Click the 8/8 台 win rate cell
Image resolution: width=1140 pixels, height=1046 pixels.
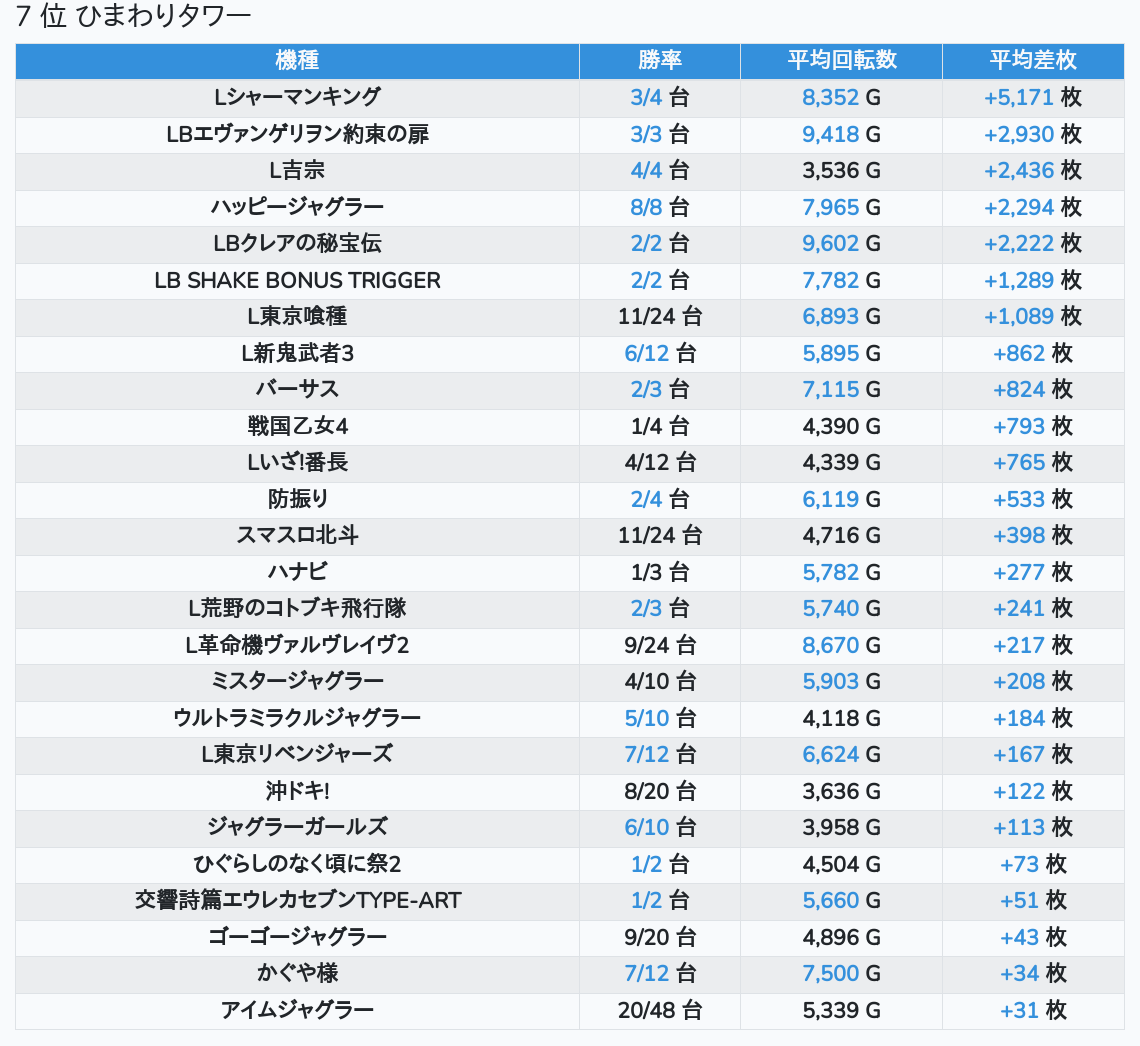(659, 207)
